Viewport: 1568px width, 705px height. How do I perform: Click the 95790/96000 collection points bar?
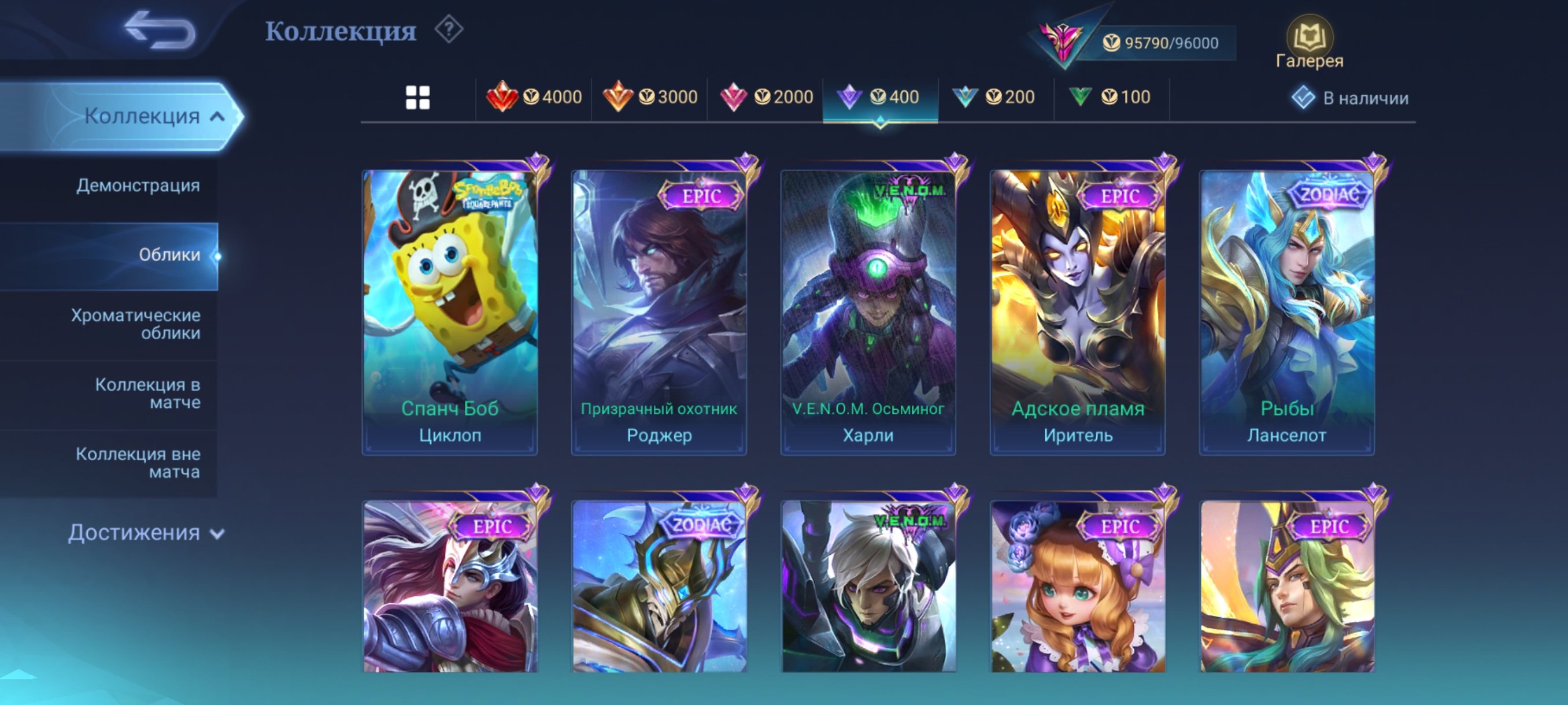pos(1160,43)
